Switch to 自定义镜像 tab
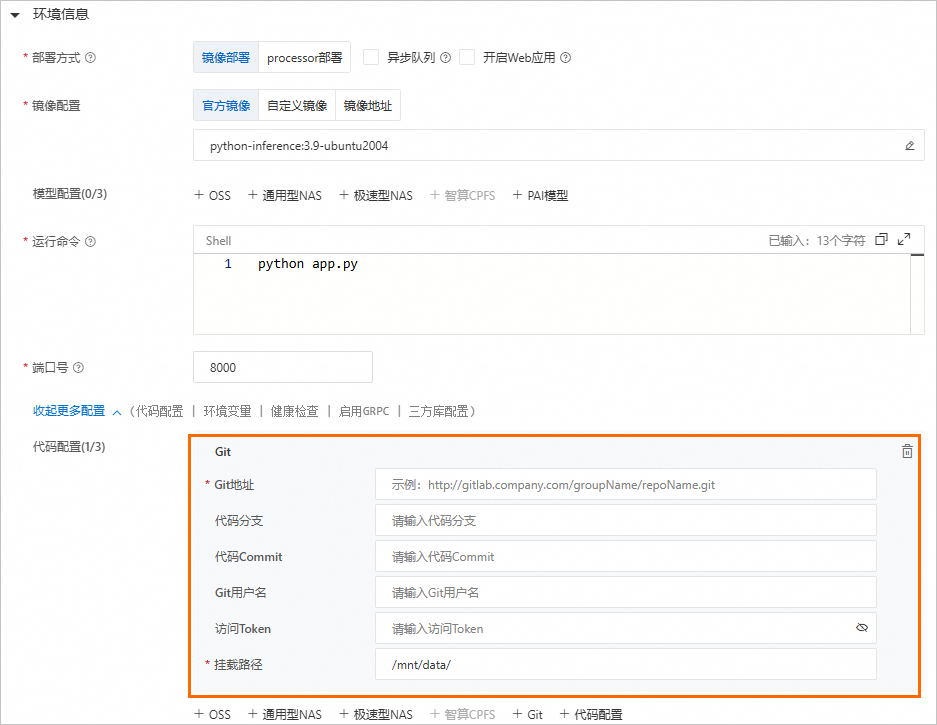This screenshot has height=725, width=937. click(297, 106)
